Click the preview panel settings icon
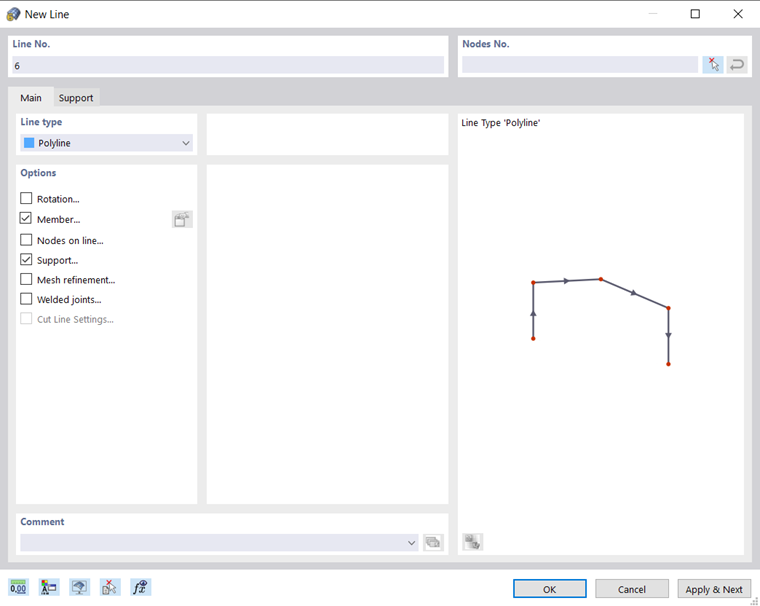760x606 pixels. coord(473,542)
